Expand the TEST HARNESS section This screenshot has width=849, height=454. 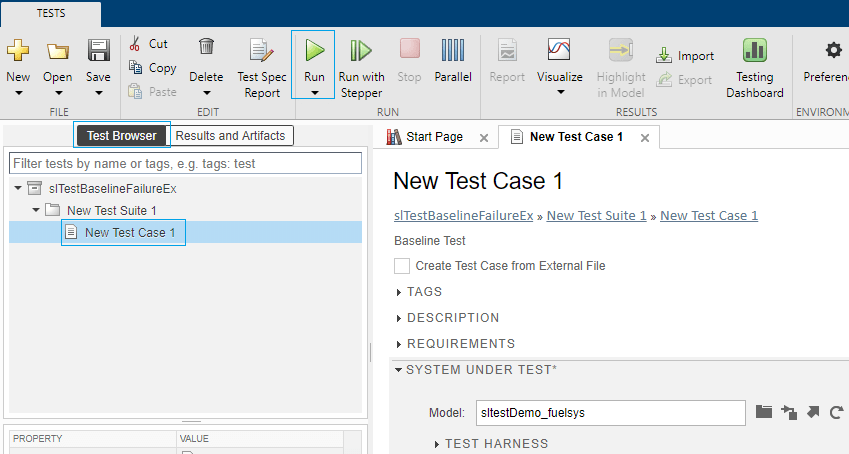[437, 444]
